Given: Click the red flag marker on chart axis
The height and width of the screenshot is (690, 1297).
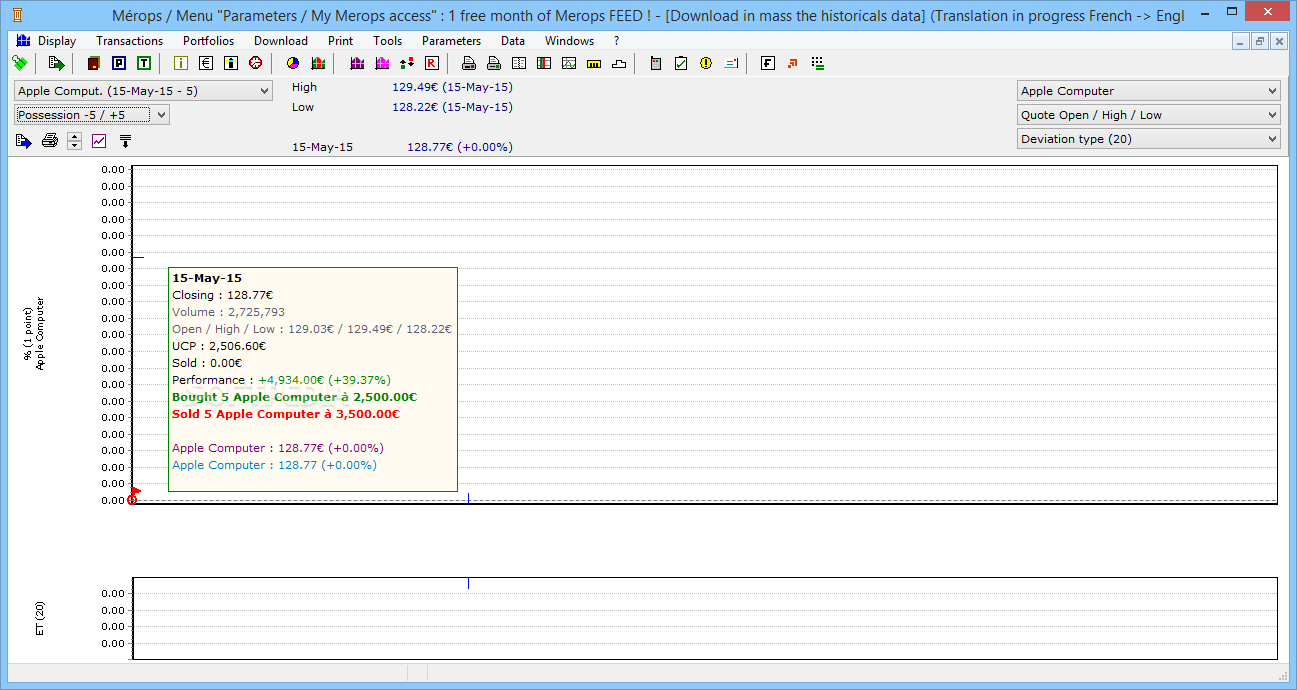Looking at the screenshot, I should (135, 492).
